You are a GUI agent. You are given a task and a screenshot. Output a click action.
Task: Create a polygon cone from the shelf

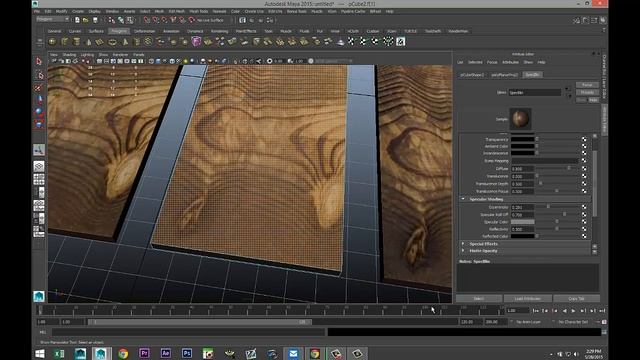tap(89, 41)
